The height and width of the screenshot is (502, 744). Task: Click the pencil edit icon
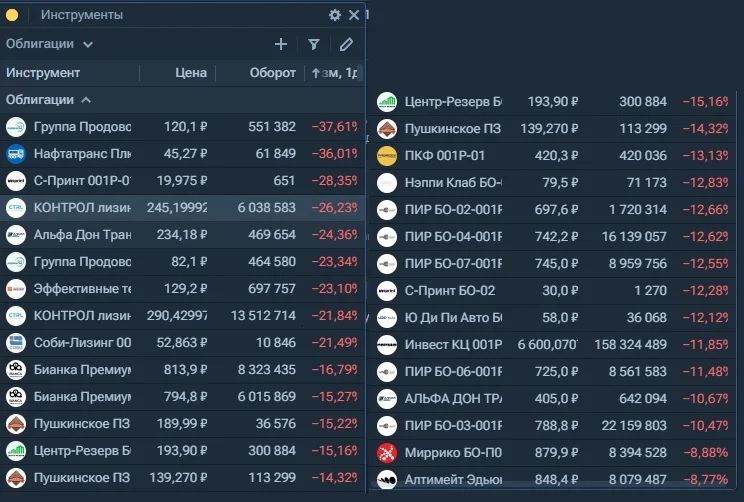click(346, 44)
